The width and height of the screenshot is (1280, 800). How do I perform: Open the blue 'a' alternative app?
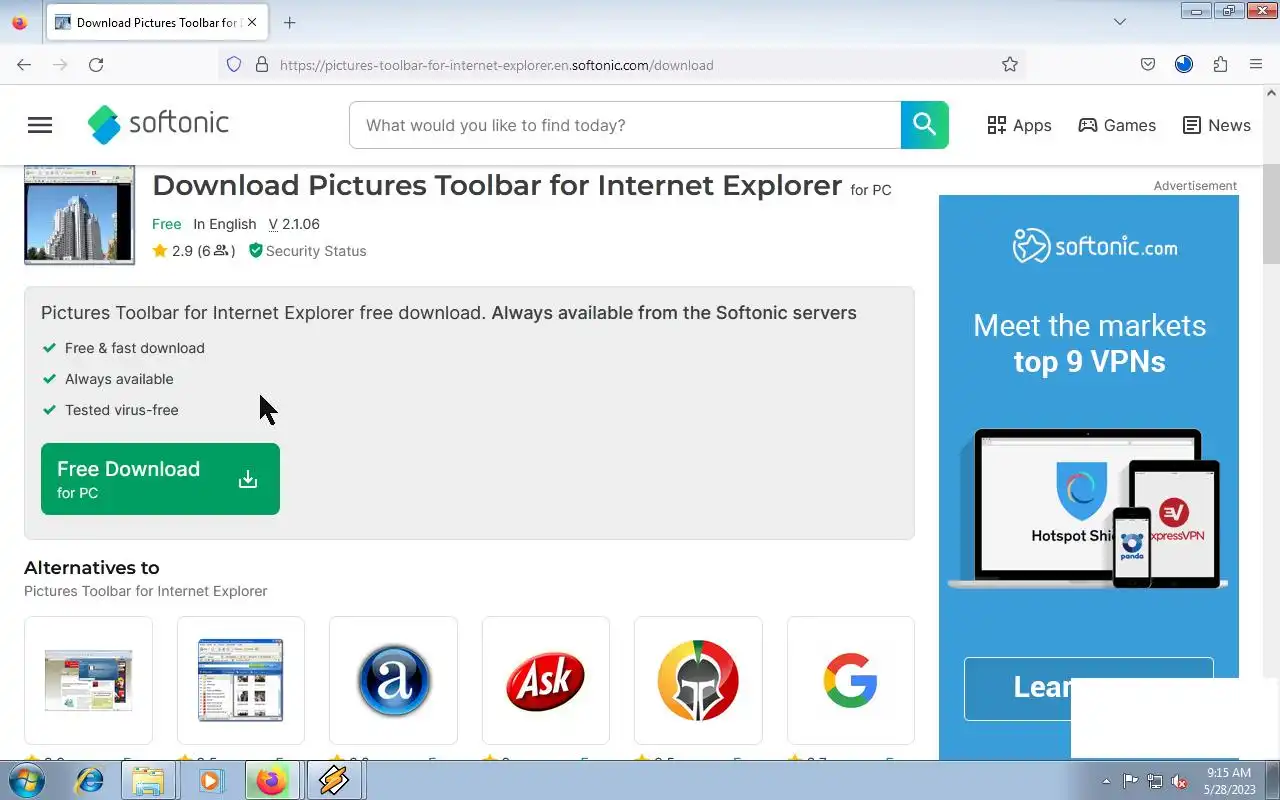[x=393, y=680]
